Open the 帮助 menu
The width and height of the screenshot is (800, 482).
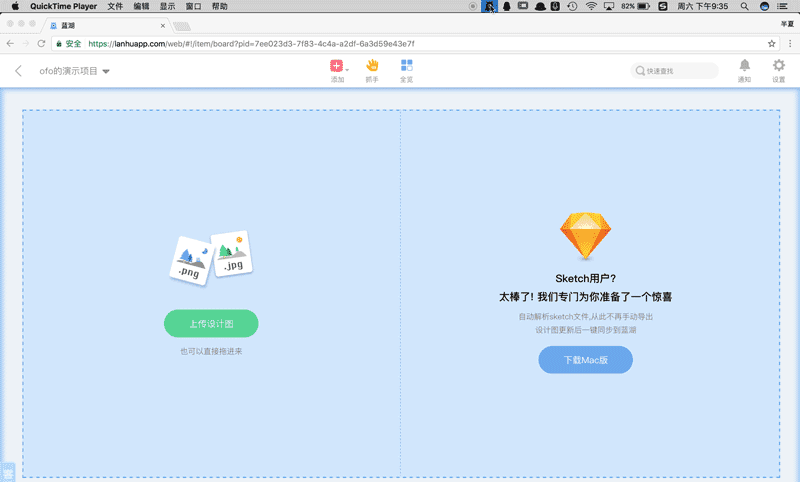(219, 6)
